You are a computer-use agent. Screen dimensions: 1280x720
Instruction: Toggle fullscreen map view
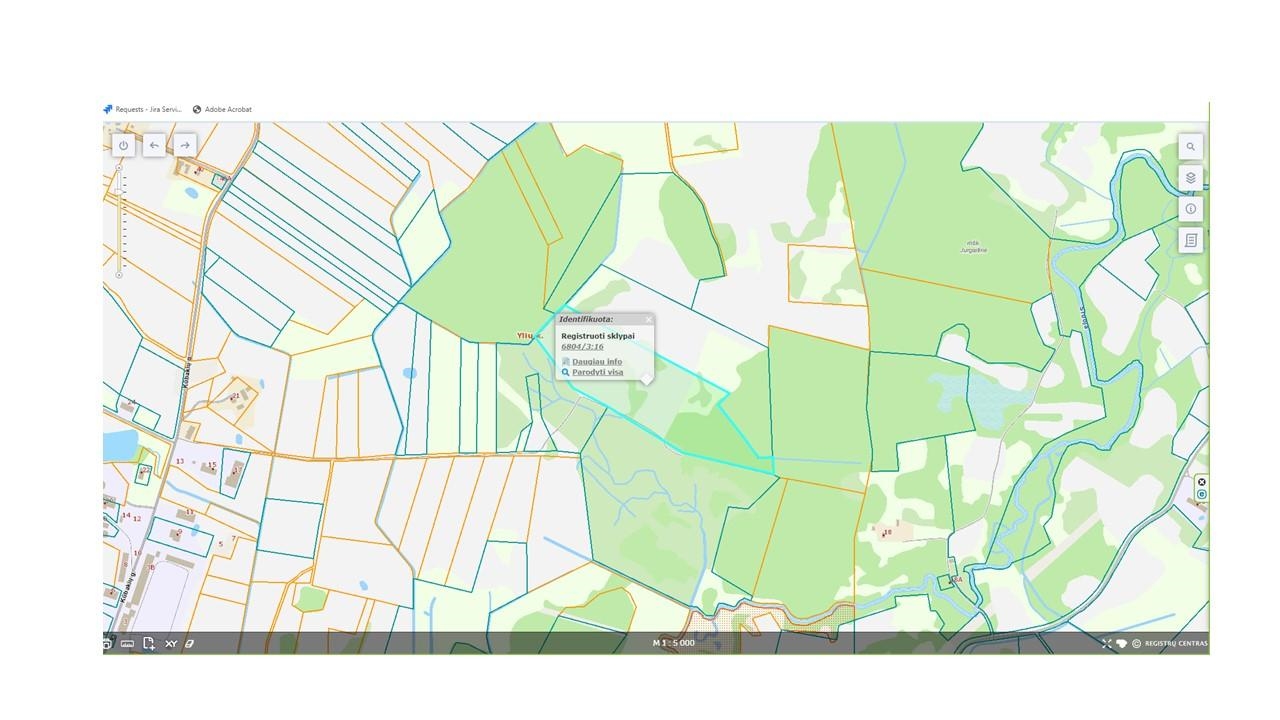1106,643
